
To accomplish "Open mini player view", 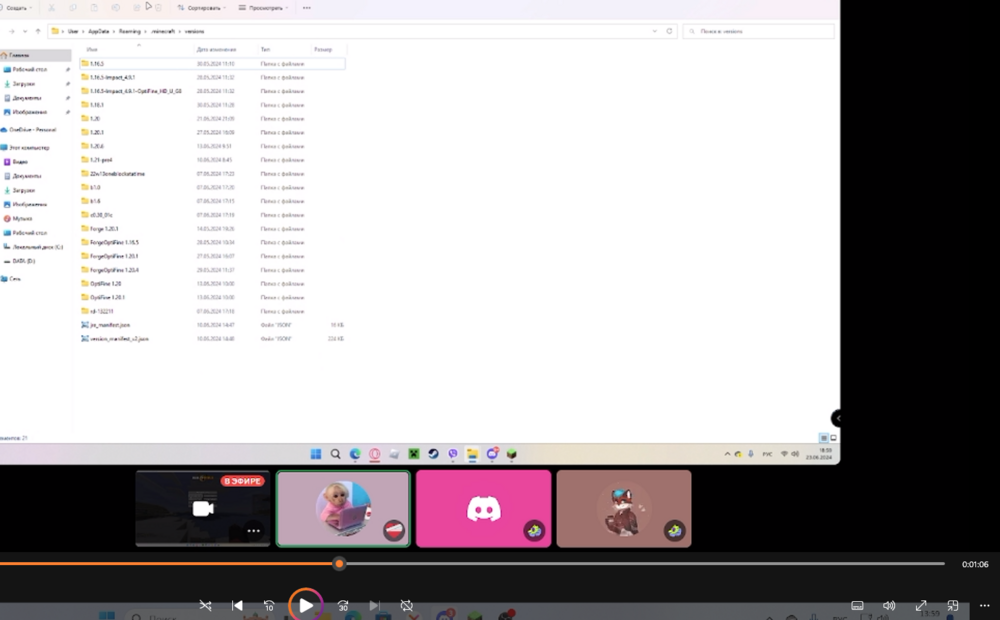I will (x=953, y=605).
